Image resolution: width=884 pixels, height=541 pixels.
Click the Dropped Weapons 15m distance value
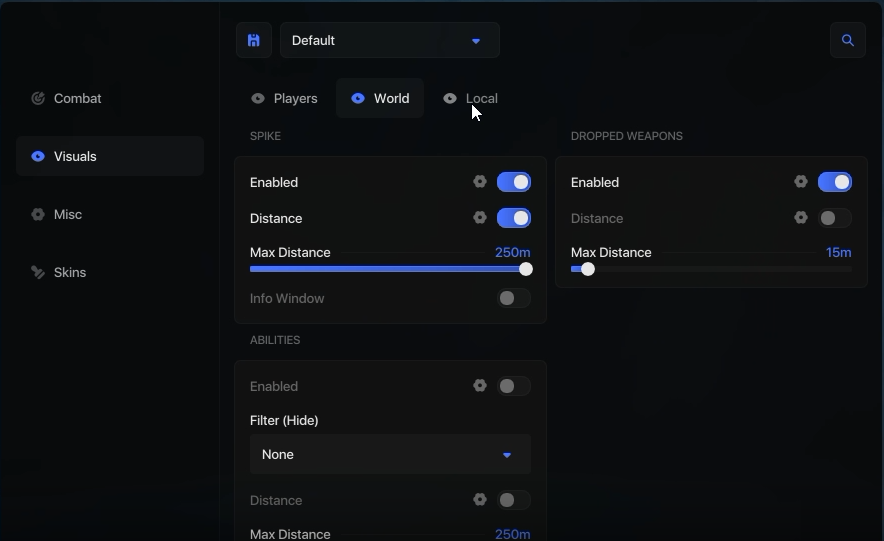pos(838,252)
